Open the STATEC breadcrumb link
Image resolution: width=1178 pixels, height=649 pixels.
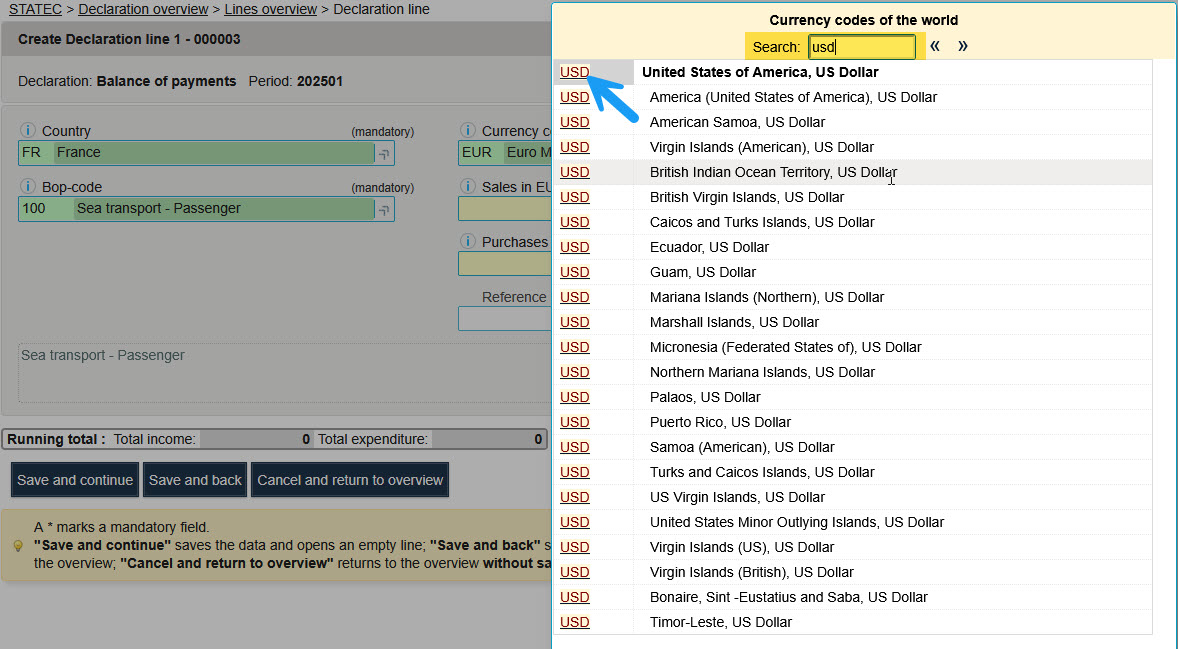[35, 9]
